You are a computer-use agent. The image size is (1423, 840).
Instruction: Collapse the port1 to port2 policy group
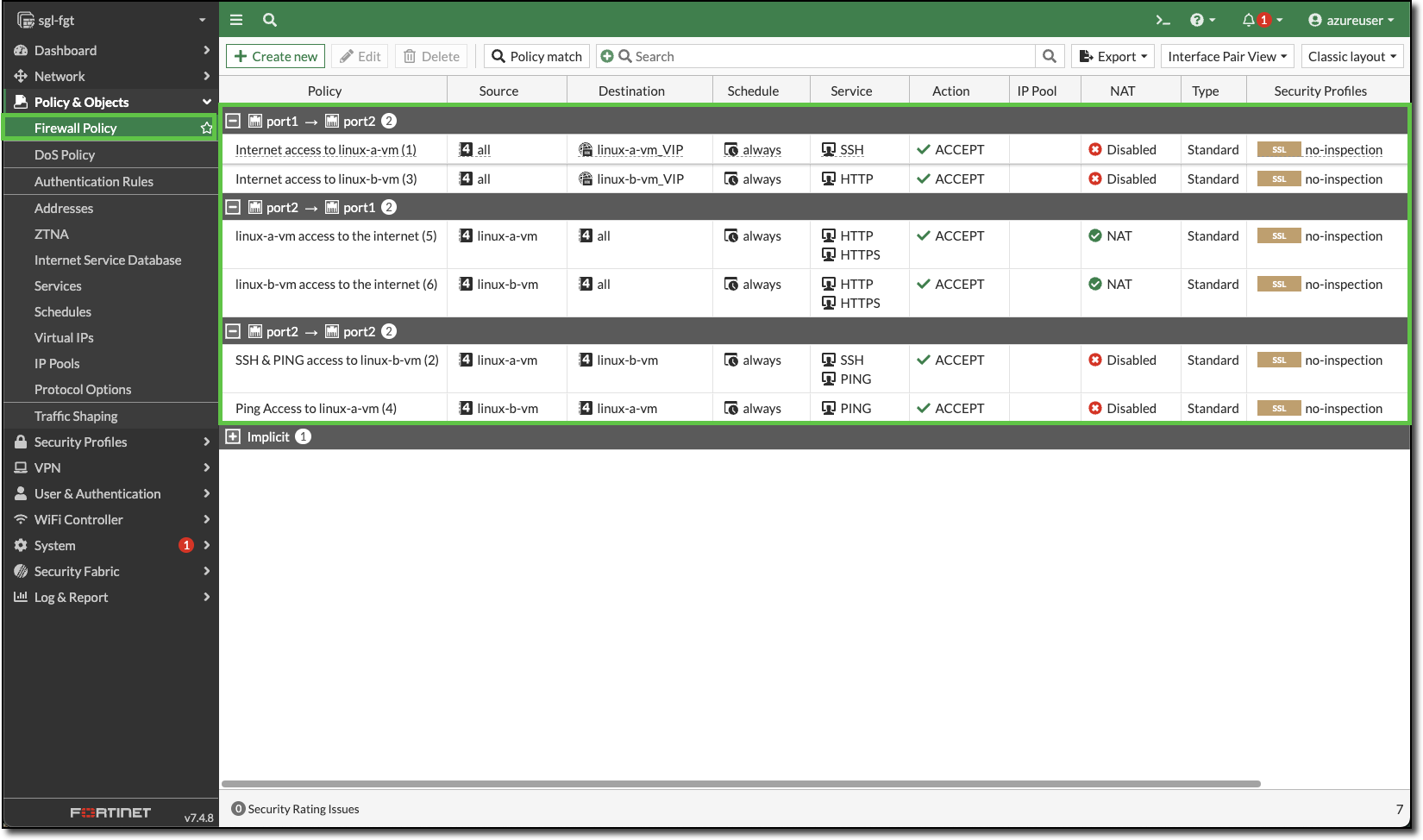(233, 121)
